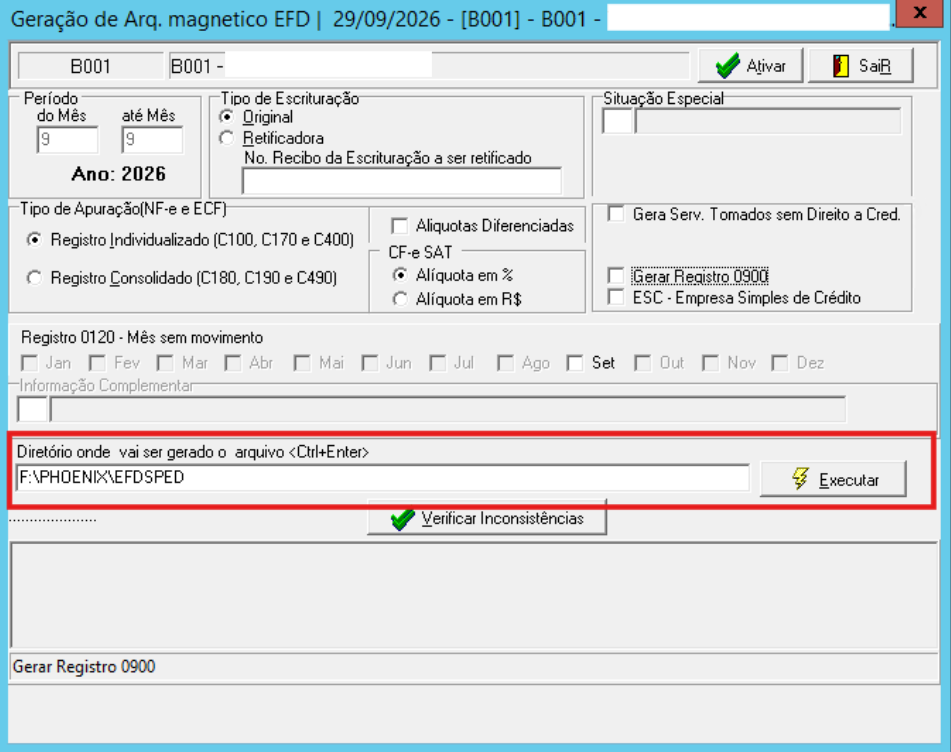Select the Retificadora radio button

(x=227, y=138)
